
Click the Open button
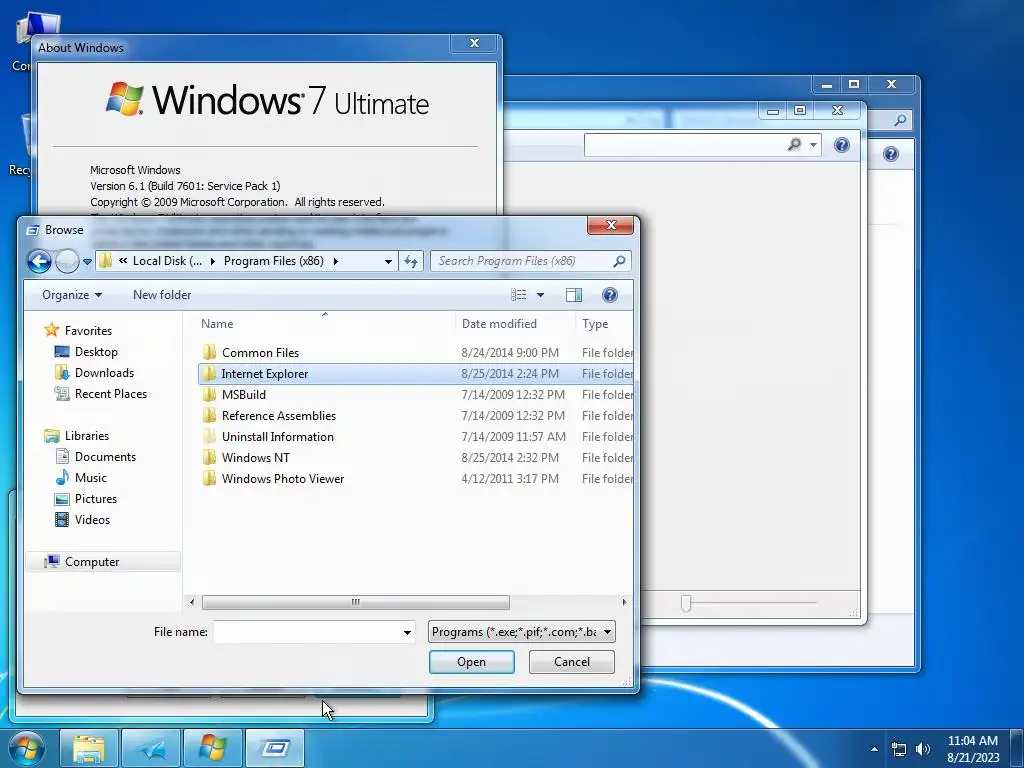(472, 662)
